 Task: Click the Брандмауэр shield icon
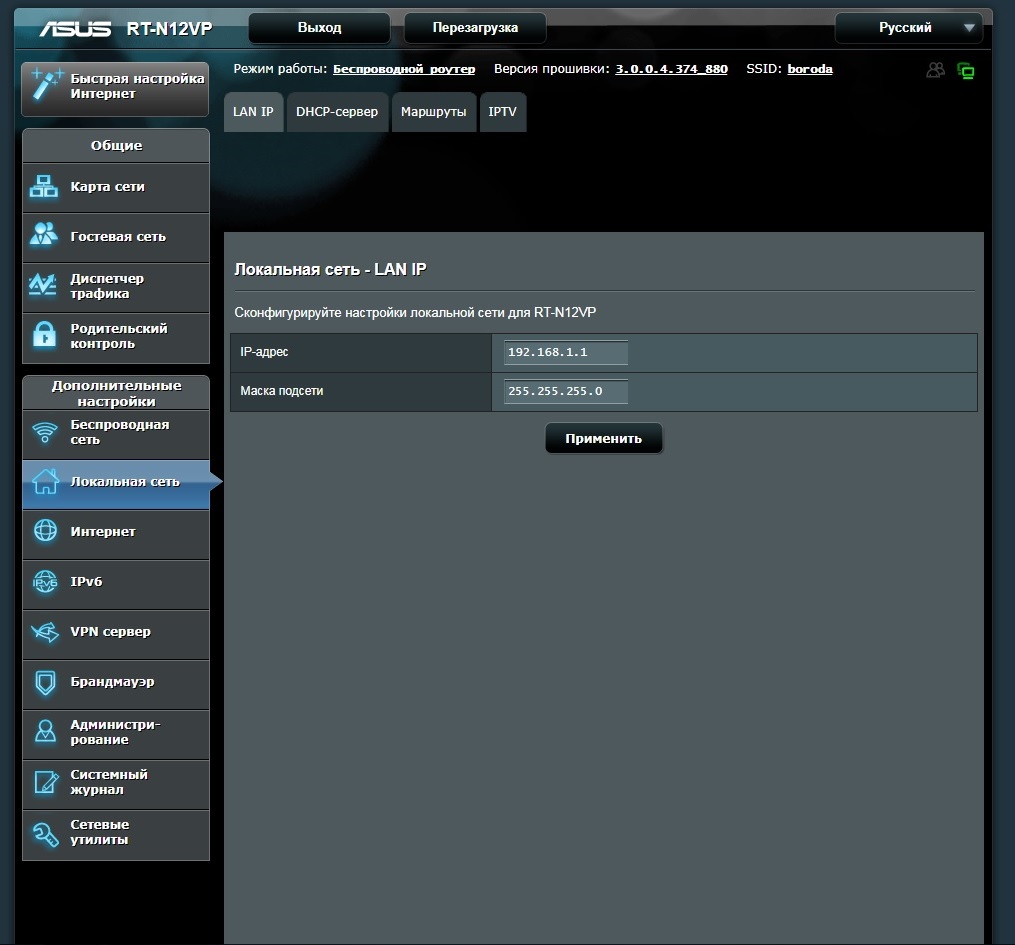[45, 682]
